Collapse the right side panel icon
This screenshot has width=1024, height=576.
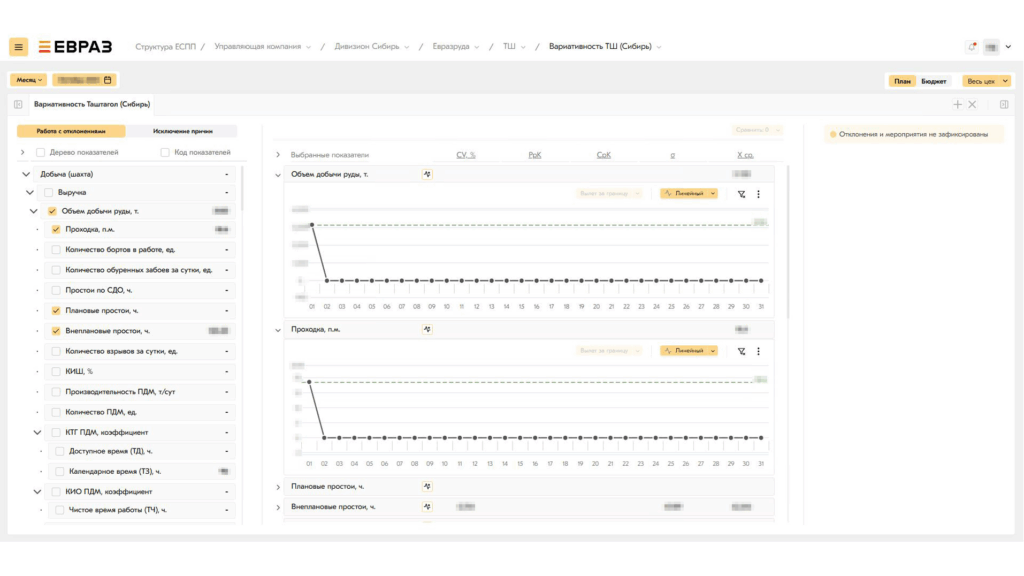1004,104
